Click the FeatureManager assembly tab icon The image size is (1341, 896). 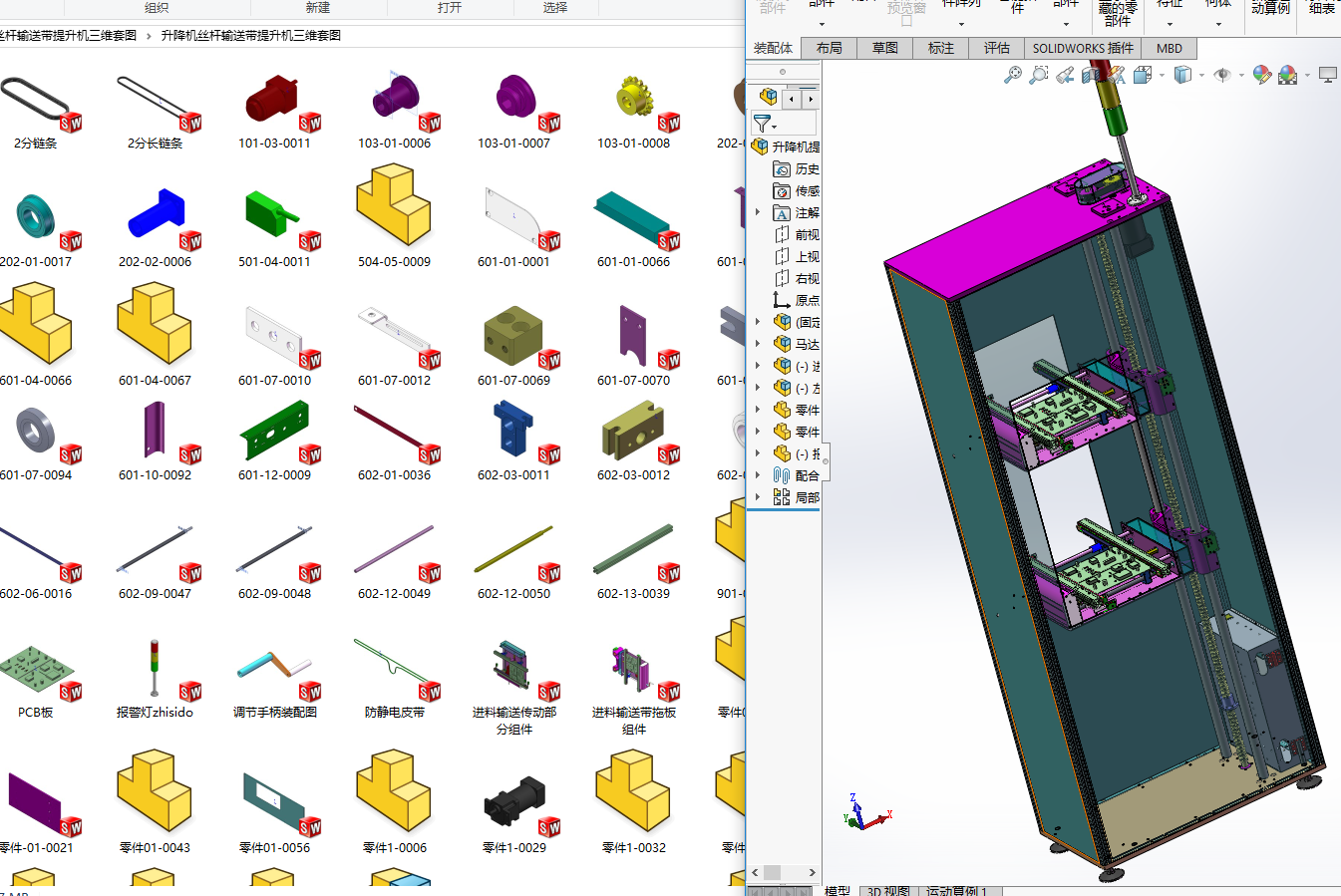768,97
